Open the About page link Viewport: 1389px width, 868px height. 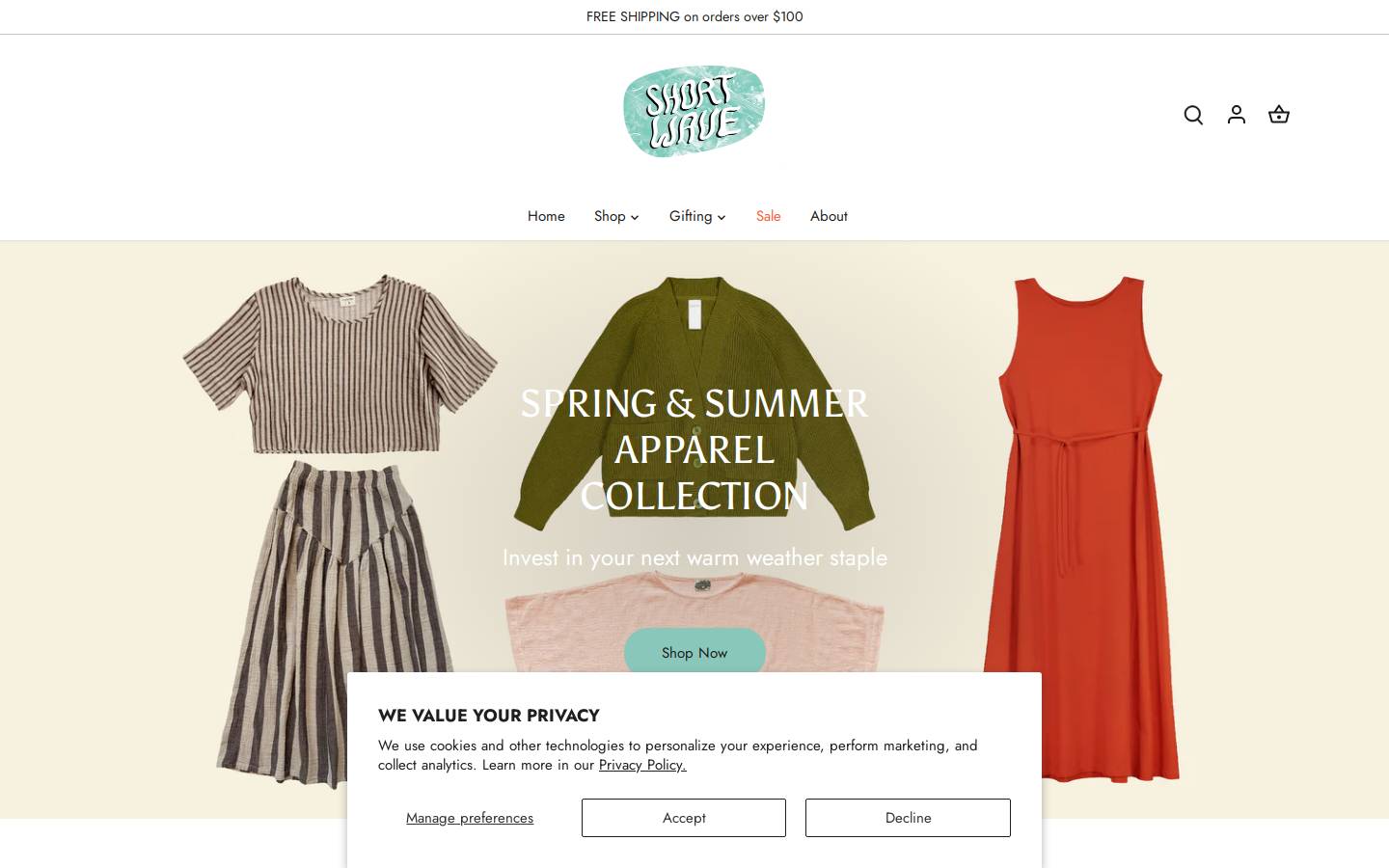tap(829, 216)
